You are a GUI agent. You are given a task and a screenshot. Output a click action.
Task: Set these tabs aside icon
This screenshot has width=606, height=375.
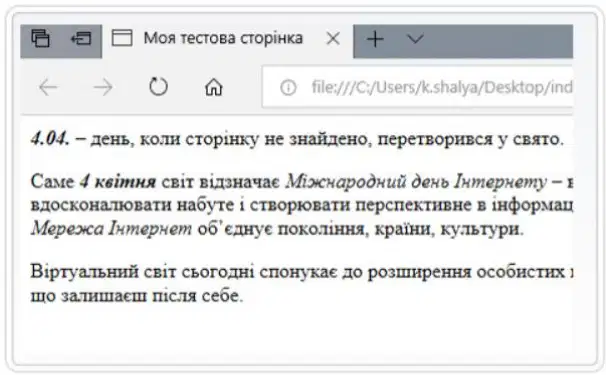tap(81, 39)
